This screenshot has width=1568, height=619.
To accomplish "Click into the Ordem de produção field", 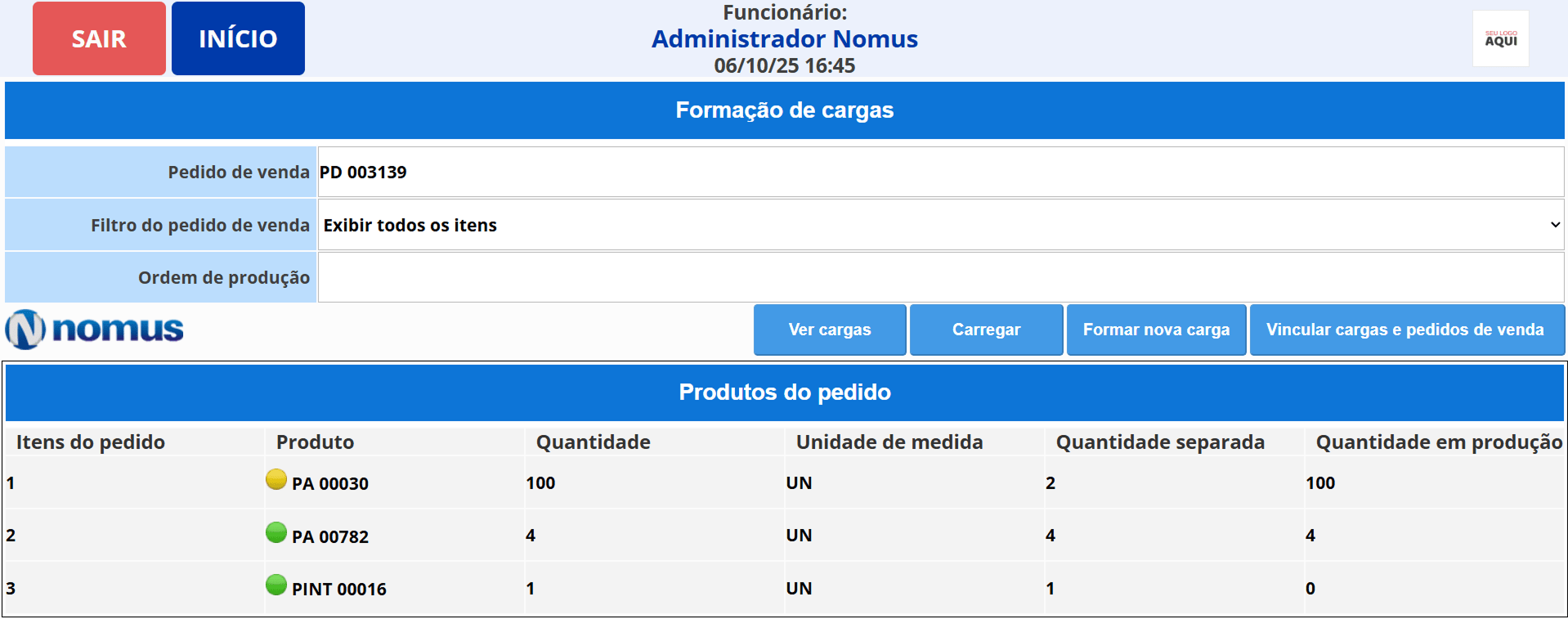I will 940,278.
